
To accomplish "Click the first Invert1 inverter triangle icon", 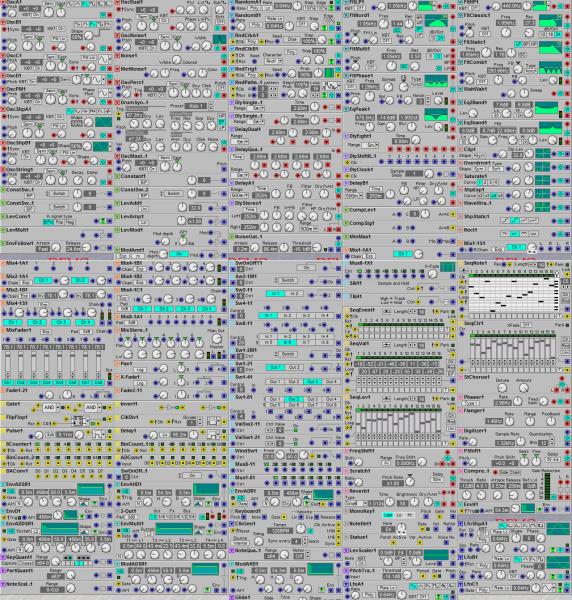I will click(170, 408).
